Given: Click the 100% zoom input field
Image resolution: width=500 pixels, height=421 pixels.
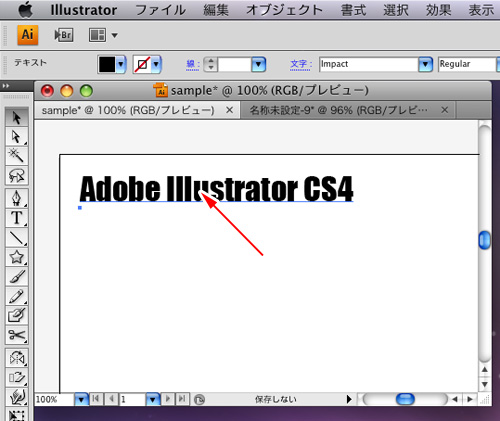Looking at the screenshot, I should click(55, 399).
